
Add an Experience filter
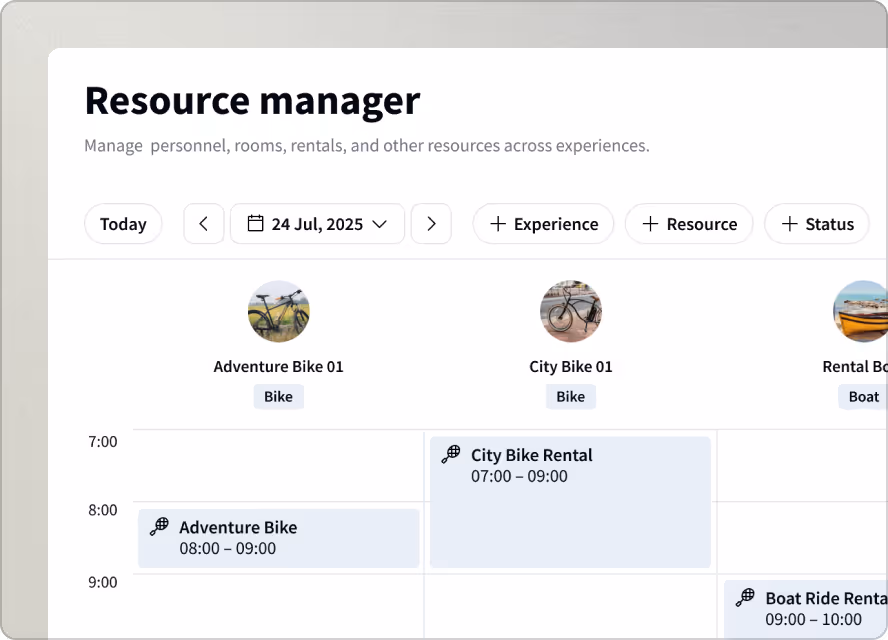(x=544, y=224)
